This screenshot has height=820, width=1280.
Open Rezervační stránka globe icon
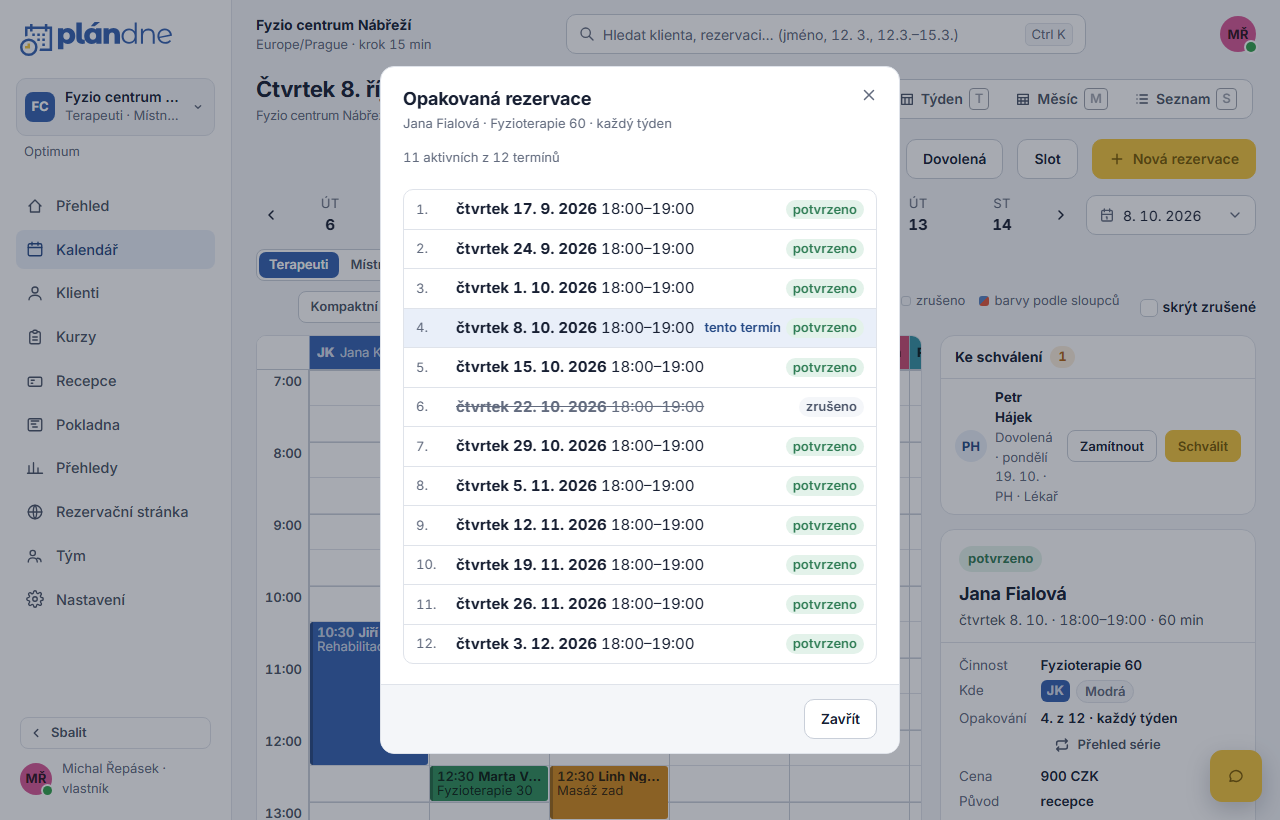(35, 512)
